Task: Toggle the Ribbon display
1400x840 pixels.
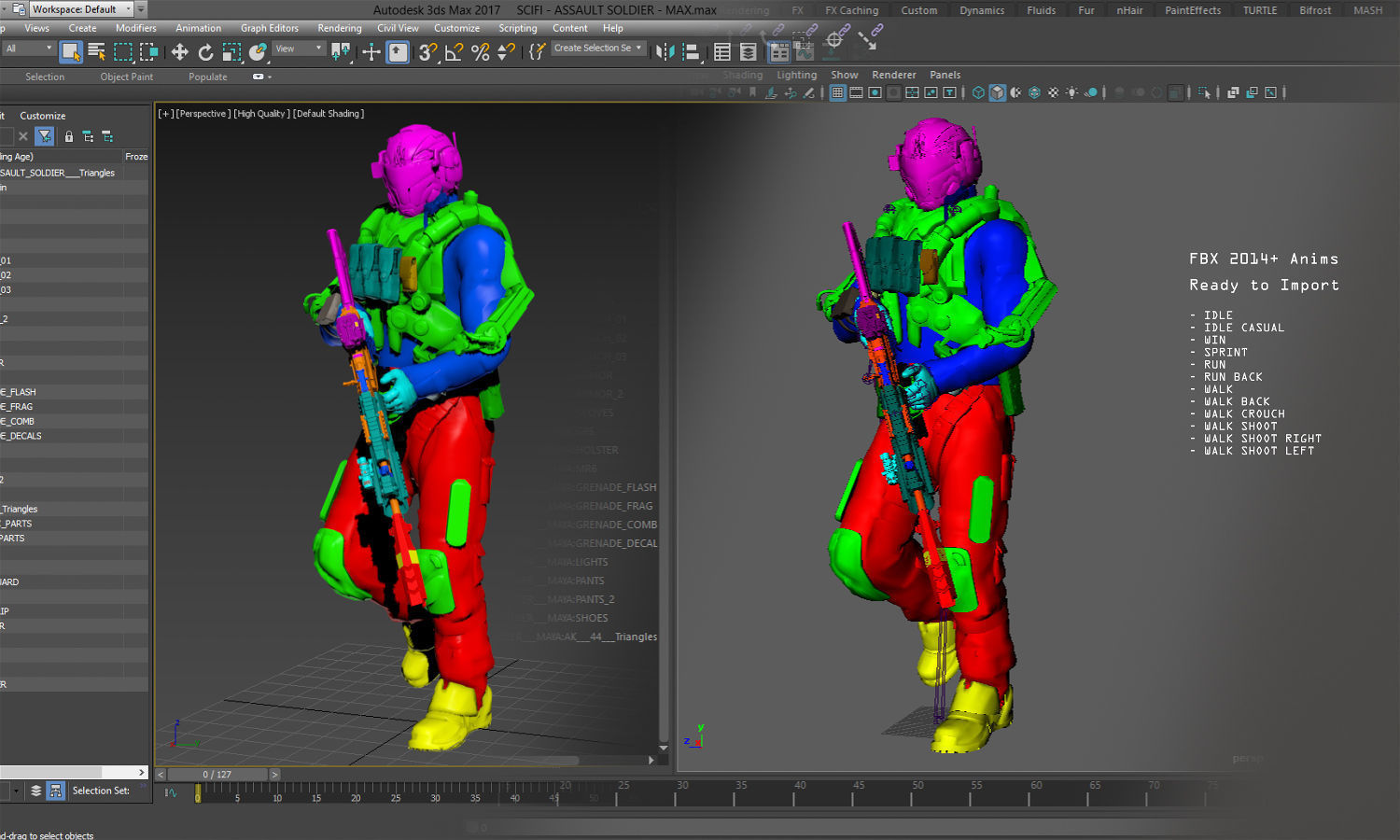Action: (779, 52)
